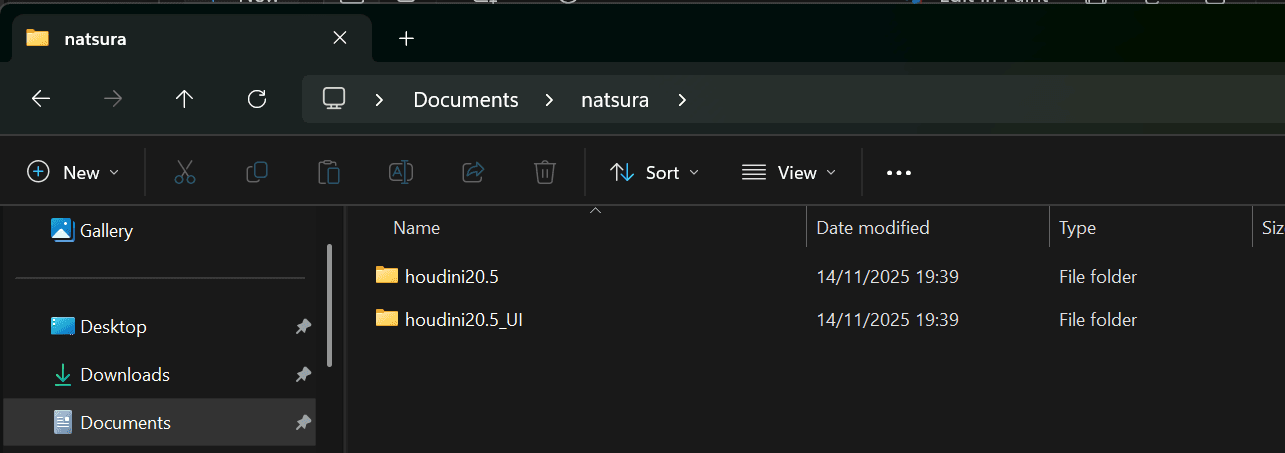
Task: Sort by the Date modified column header
Action: point(873,228)
